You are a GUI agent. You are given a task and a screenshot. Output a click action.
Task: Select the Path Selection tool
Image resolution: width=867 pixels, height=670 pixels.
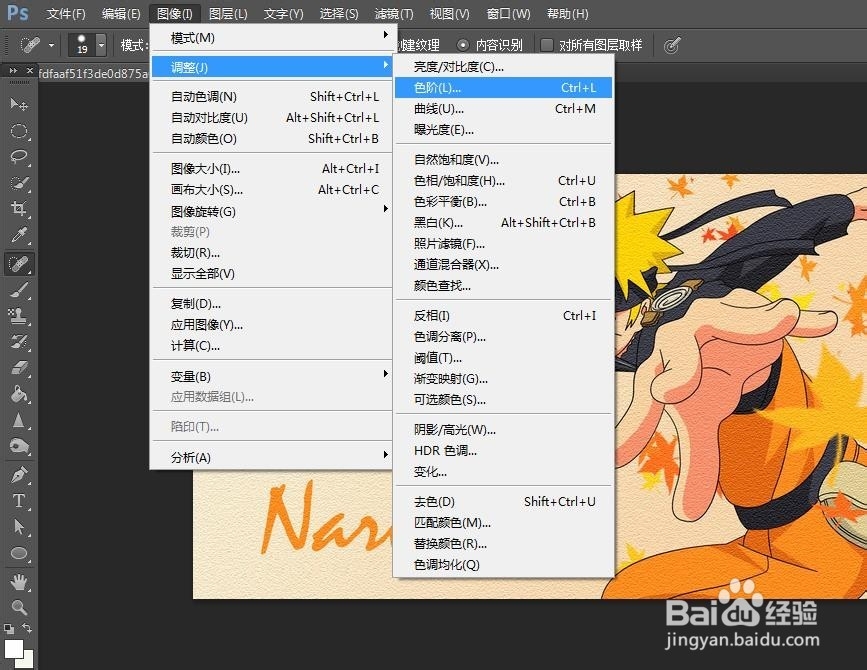(x=19, y=526)
